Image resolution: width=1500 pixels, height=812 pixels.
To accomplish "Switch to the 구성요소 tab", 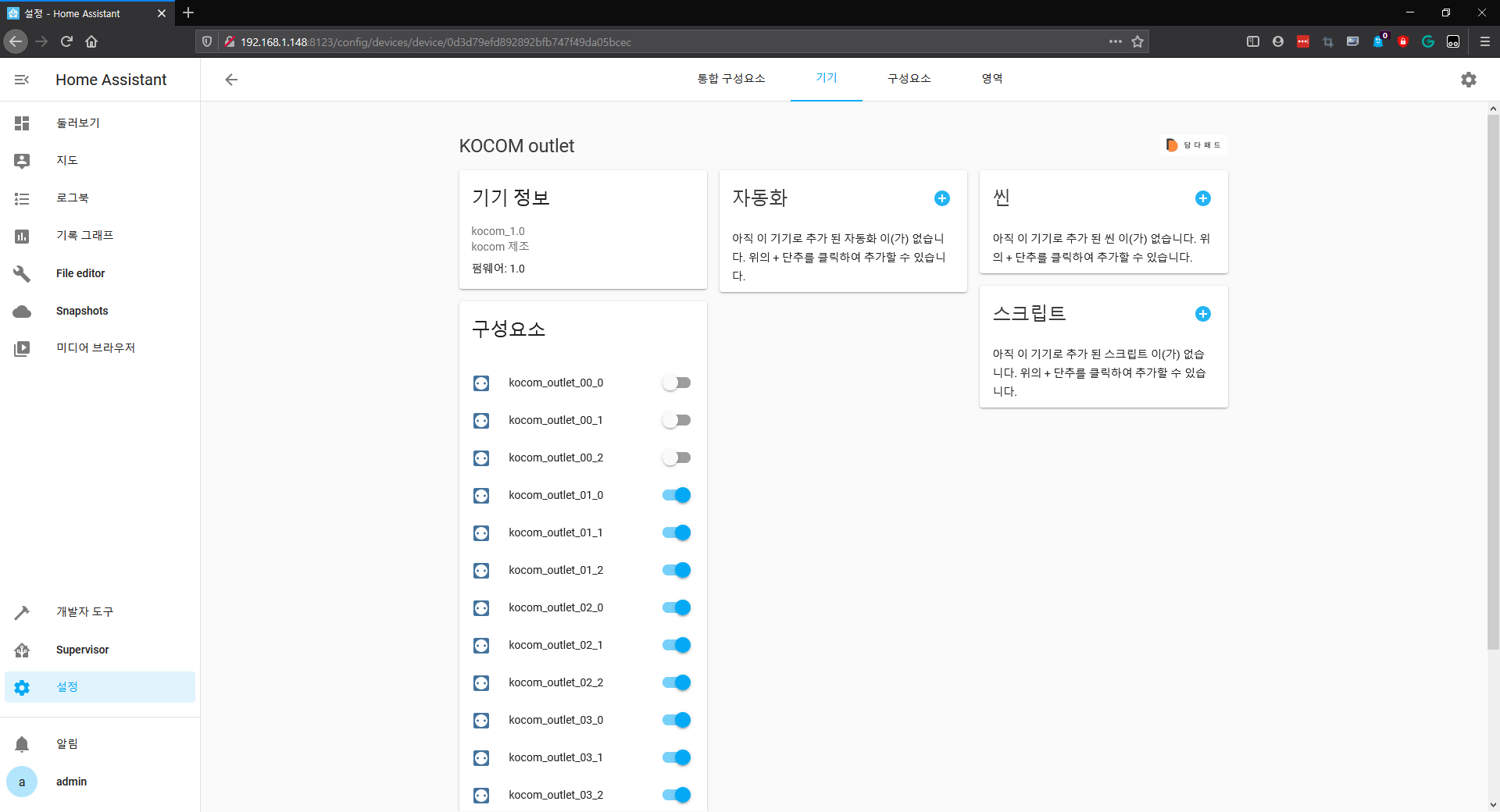I will (909, 79).
